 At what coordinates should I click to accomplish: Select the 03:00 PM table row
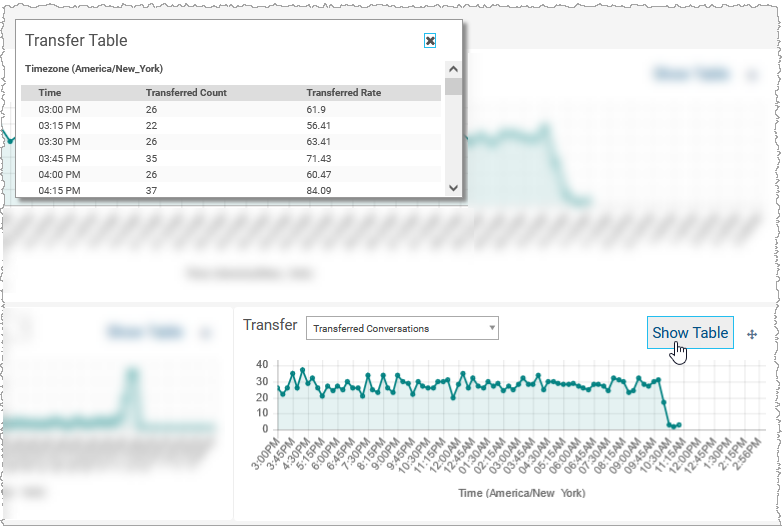coord(230,109)
